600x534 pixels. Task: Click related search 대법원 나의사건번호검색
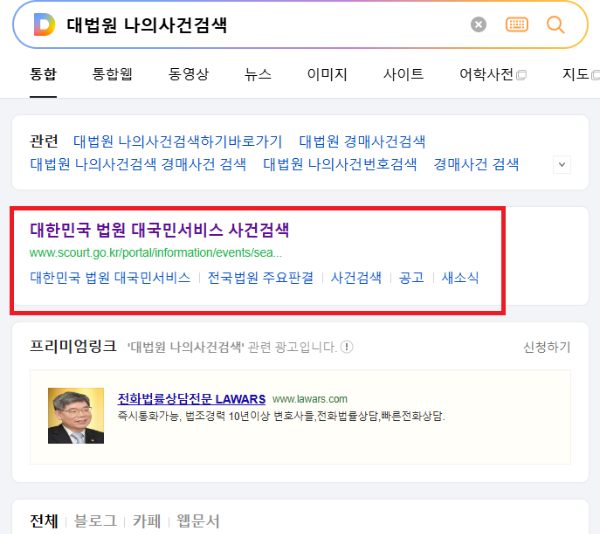pos(340,164)
